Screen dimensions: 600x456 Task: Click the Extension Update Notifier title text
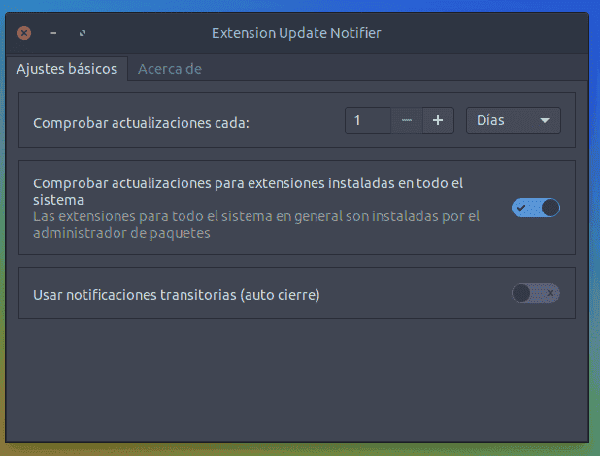(x=297, y=33)
